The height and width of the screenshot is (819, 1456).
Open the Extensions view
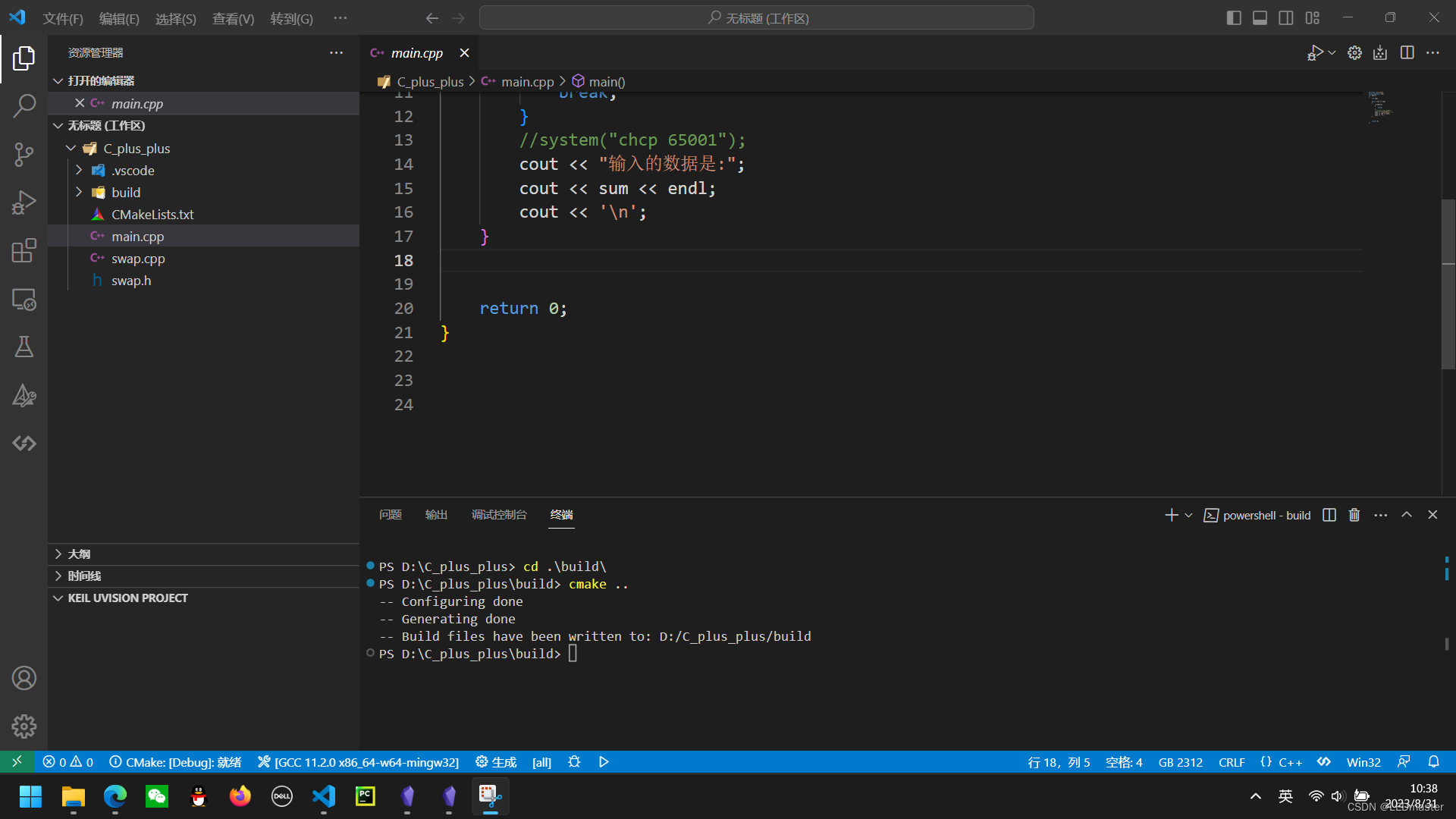pos(24,250)
